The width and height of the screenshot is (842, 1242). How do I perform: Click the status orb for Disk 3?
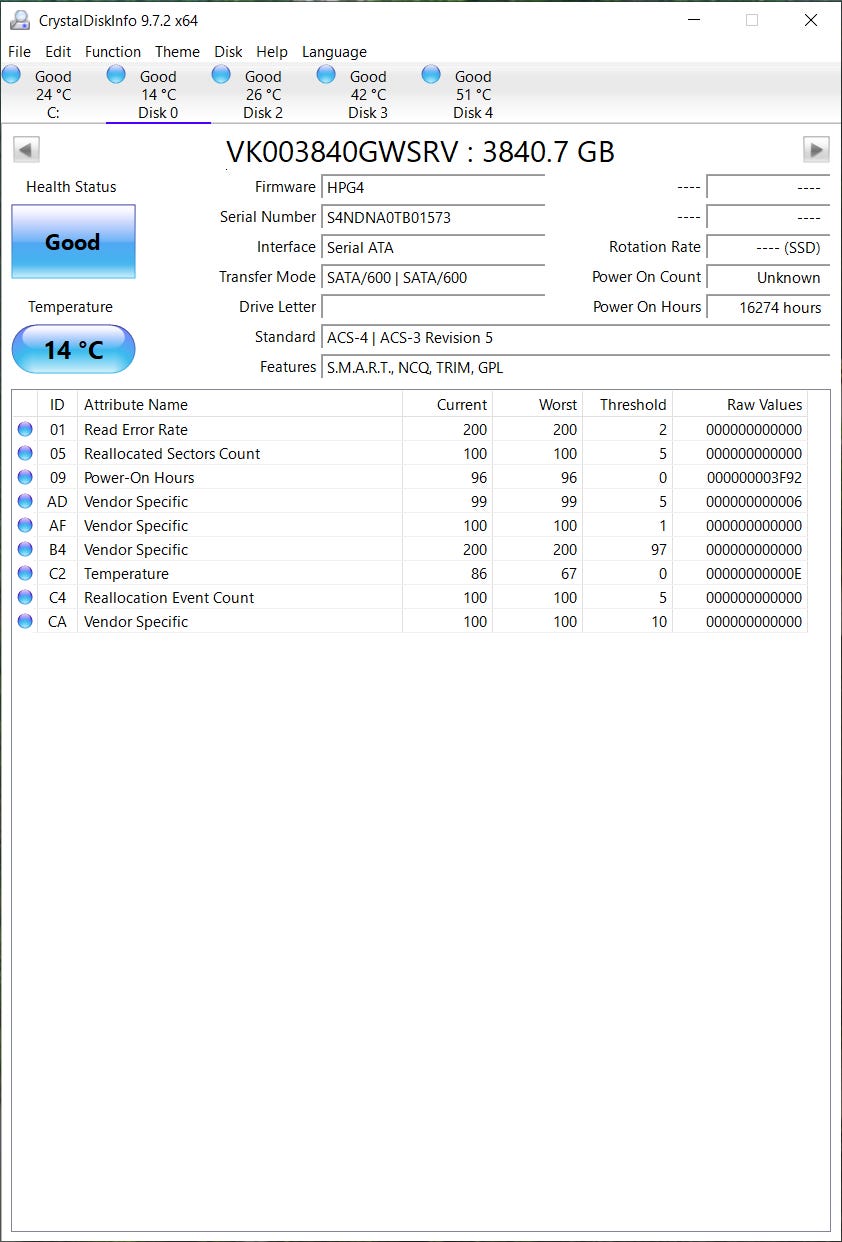coord(326,74)
